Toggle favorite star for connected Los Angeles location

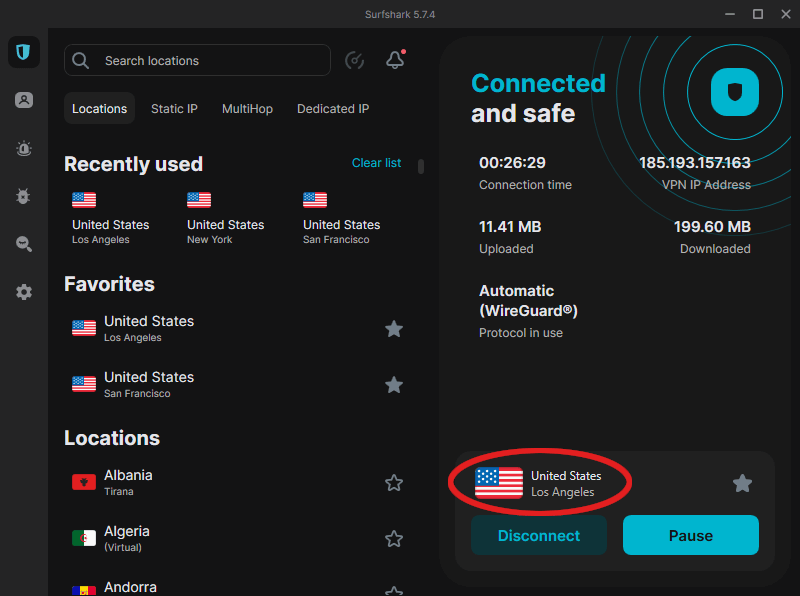[x=742, y=483]
